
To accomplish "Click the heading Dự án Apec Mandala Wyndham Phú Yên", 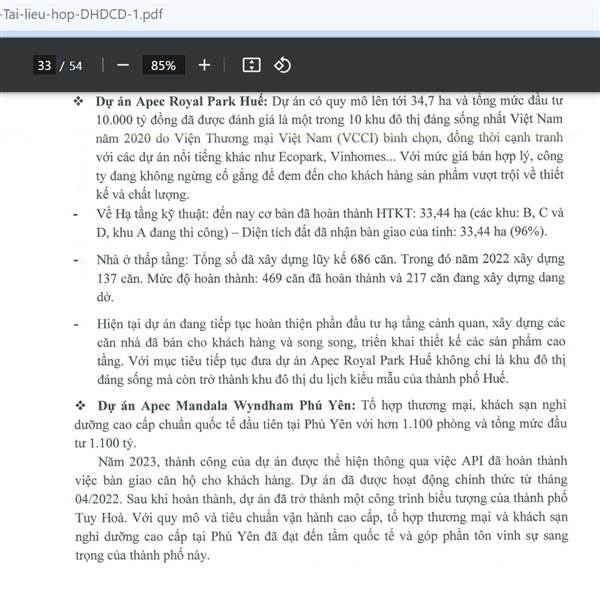I will pyautogui.click(x=227, y=406).
